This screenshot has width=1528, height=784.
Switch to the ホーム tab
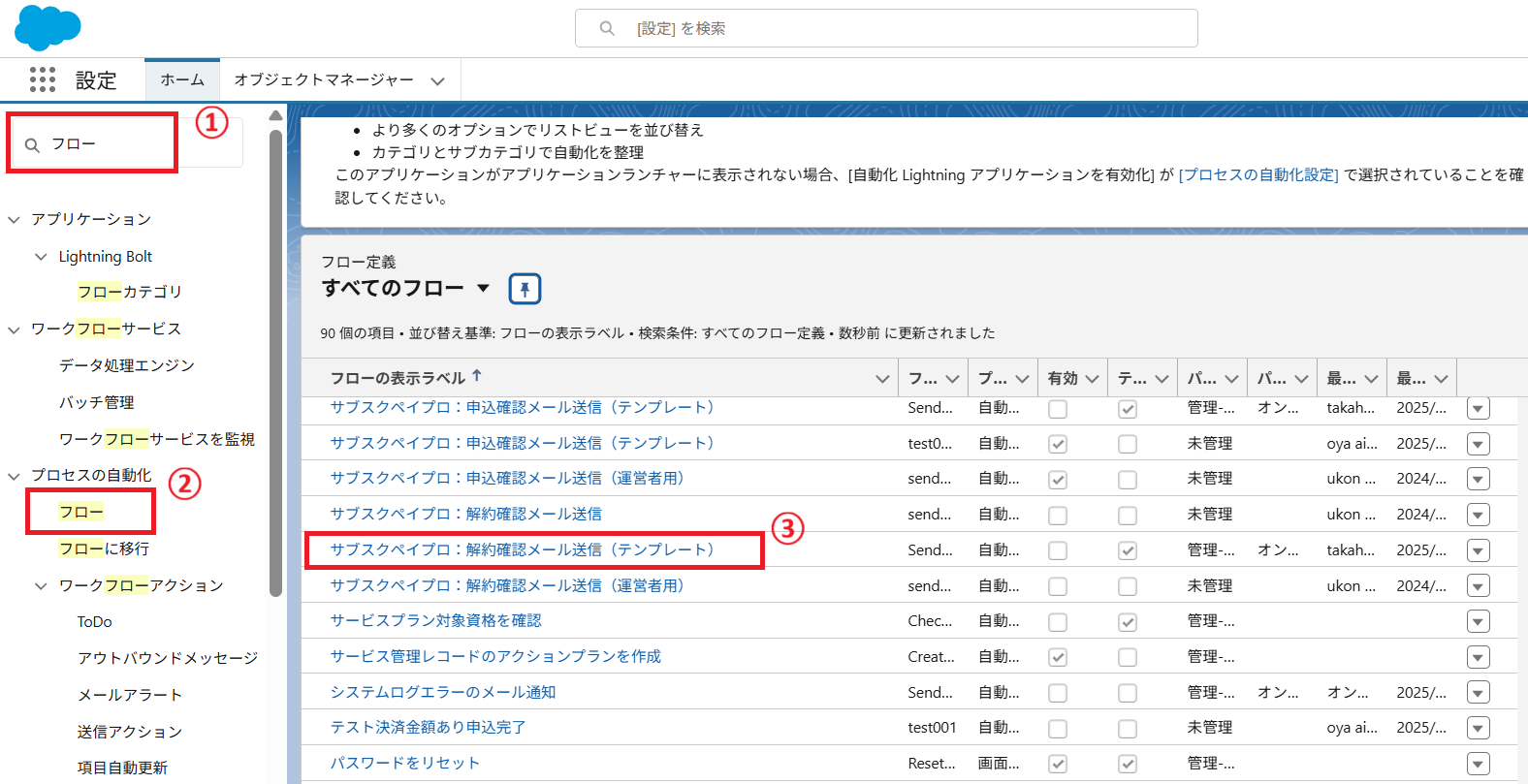click(x=182, y=79)
